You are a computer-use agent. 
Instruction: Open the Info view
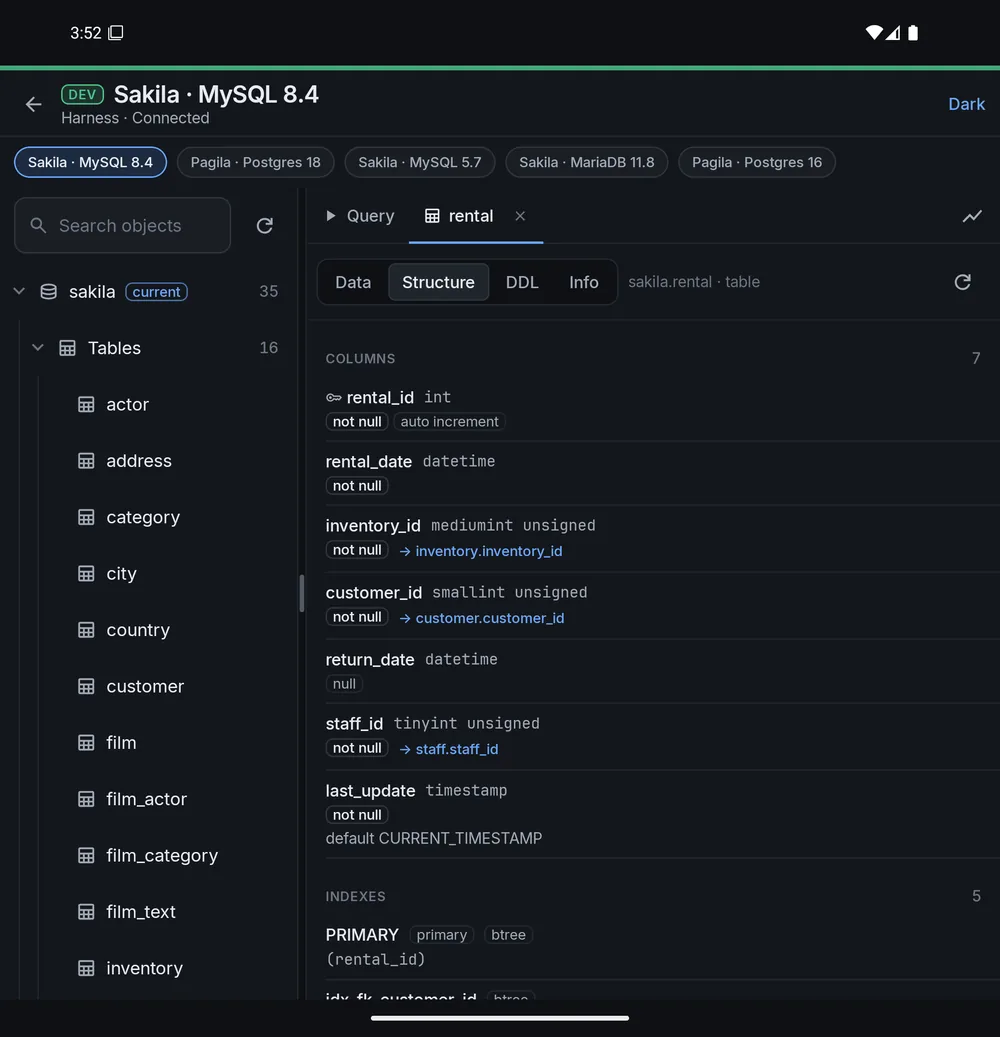pos(583,282)
